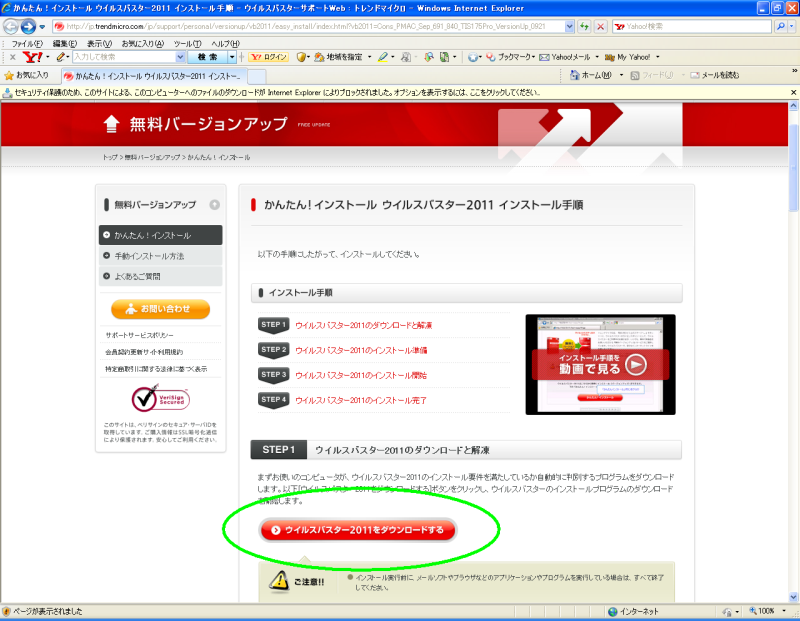Open the Yahoo!メール dropdown arrow
800x621 pixels.
[597, 57]
